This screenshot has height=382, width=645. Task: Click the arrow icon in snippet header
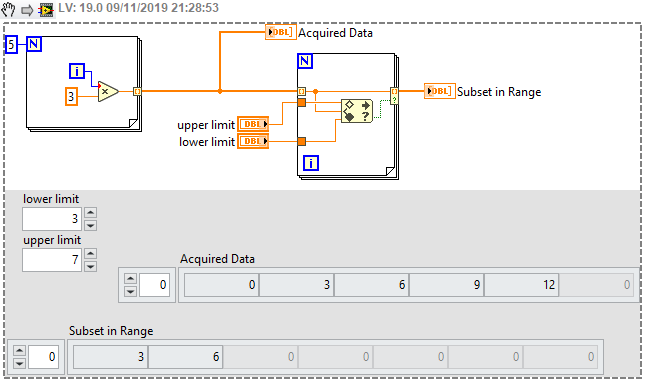point(27,9)
